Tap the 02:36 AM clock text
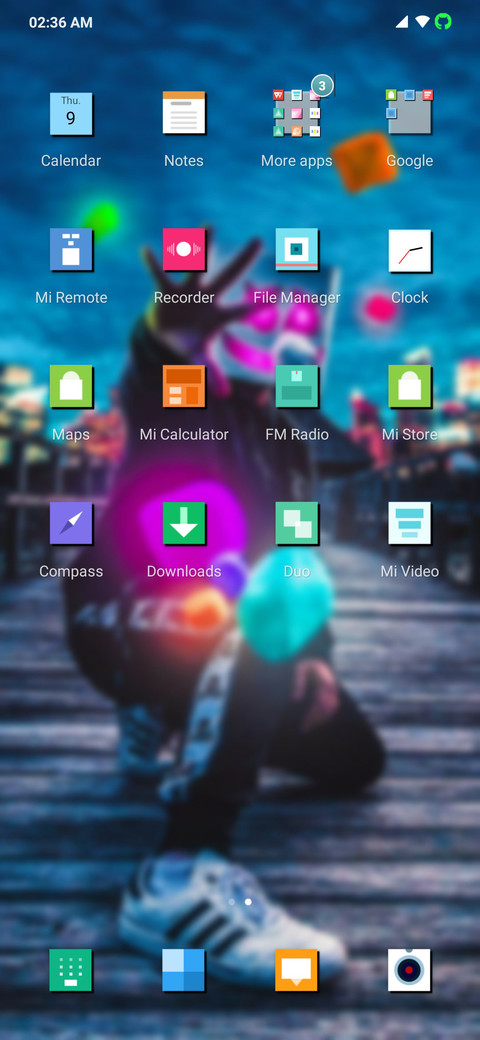 (60, 23)
